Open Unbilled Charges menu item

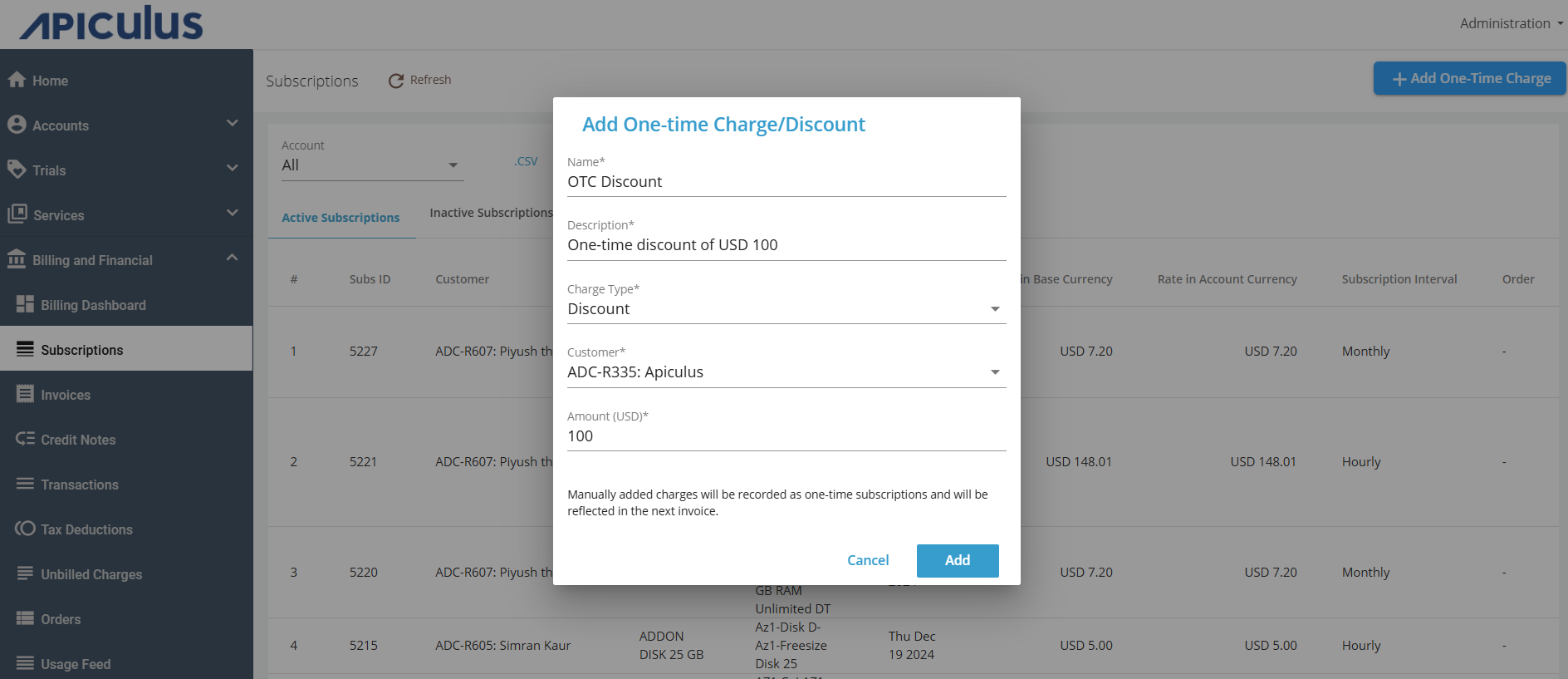click(x=126, y=574)
